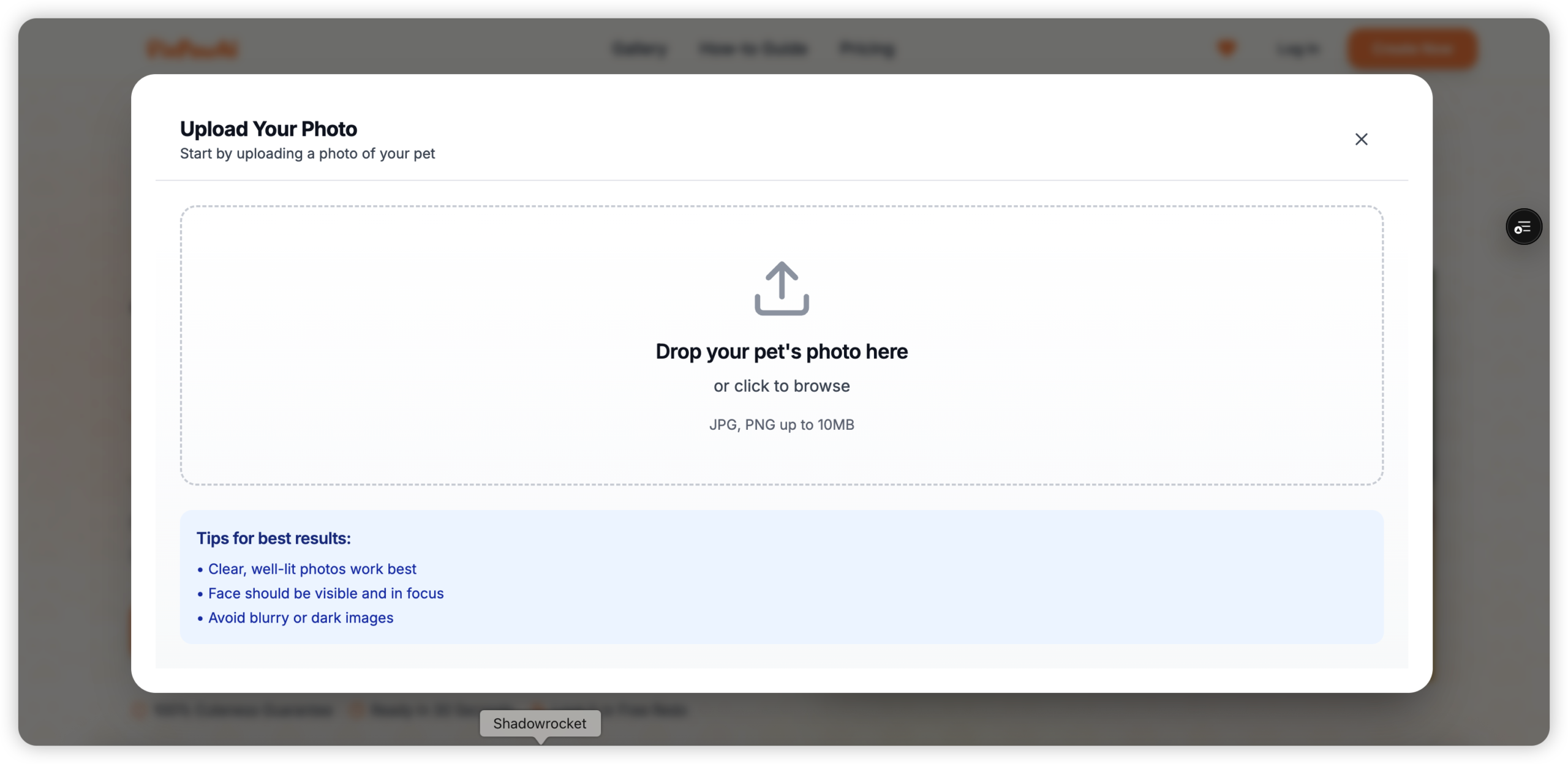Open the Gallery nav item

click(639, 49)
